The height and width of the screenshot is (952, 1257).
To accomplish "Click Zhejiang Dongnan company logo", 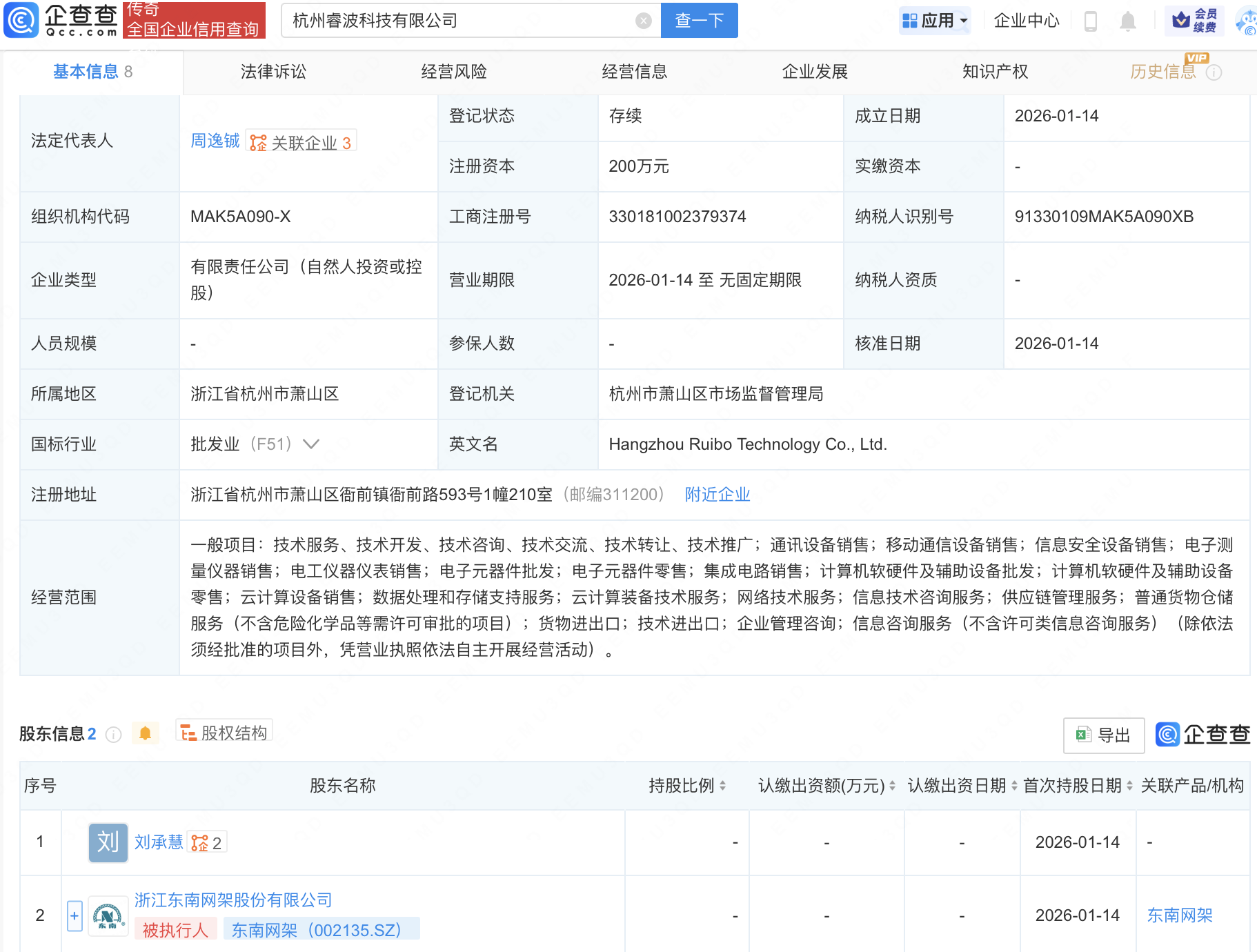I will click(108, 916).
